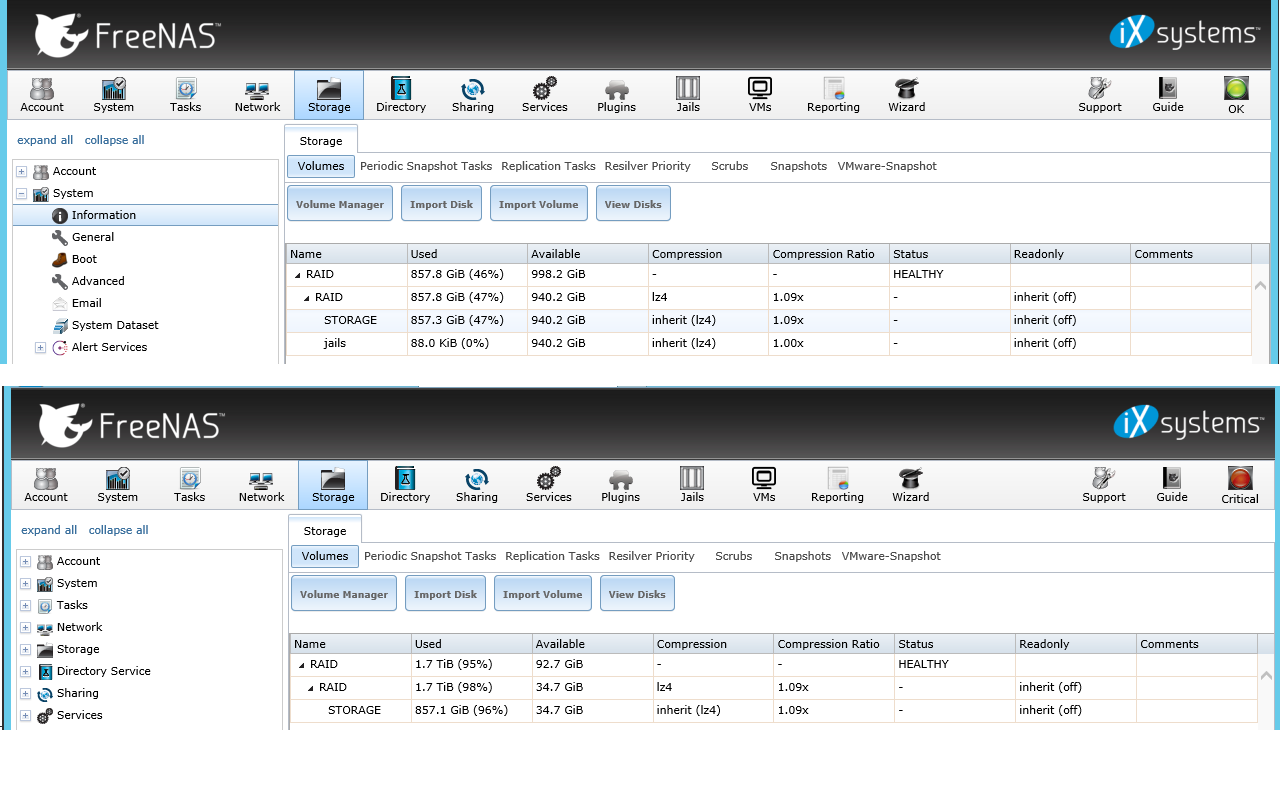The image size is (1280, 795).
Task: Expand Tasks node in lower window tree
Action: pos(26,606)
